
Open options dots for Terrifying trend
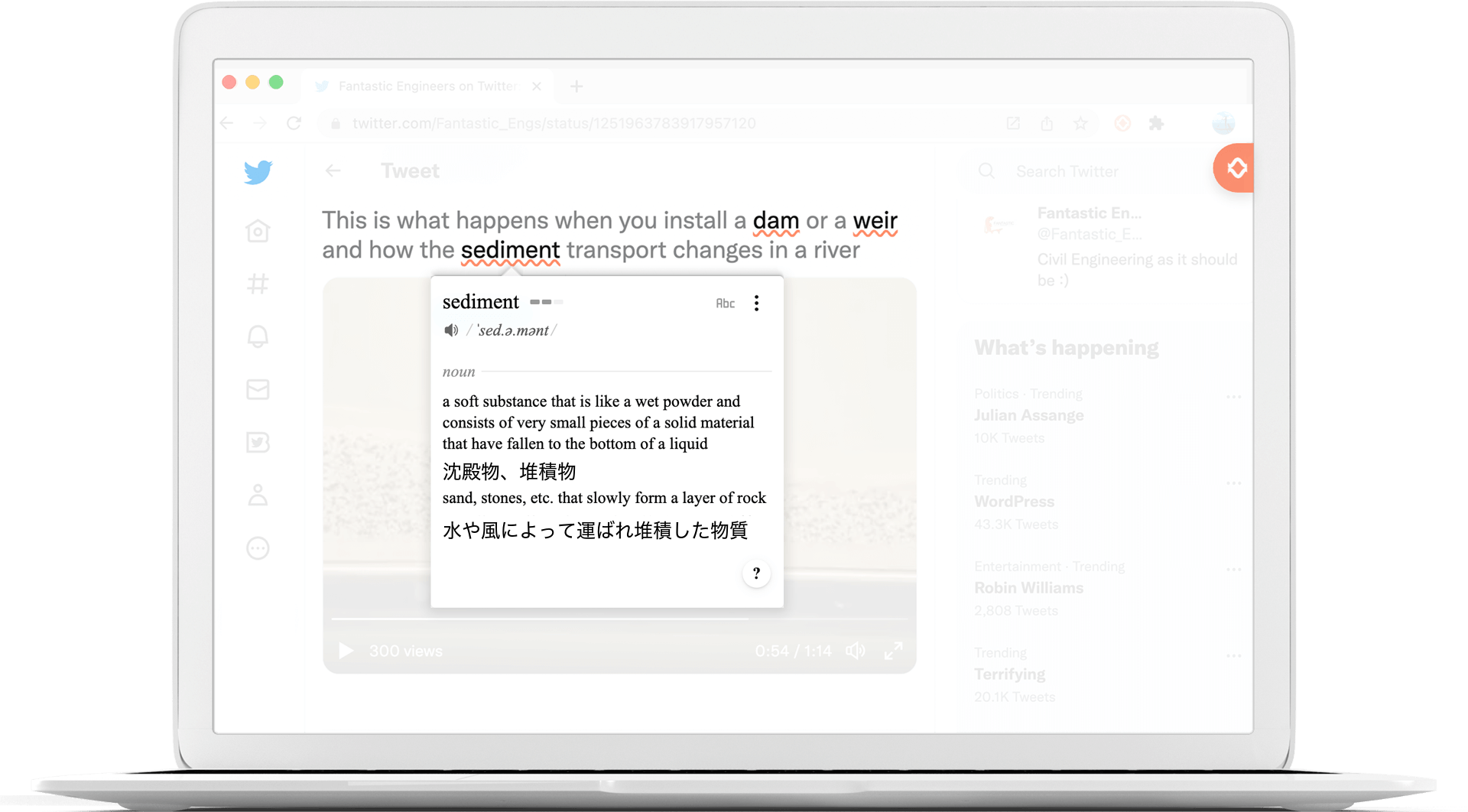point(1233,656)
